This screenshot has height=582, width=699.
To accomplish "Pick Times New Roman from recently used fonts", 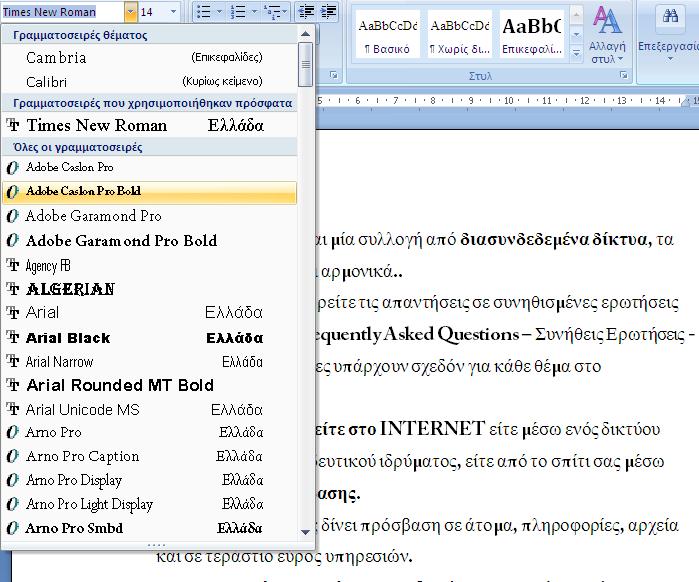I will click(149, 125).
